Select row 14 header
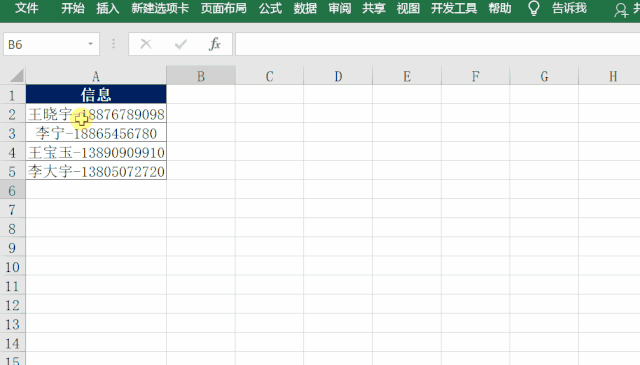The image size is (640, 365). coord(12,343)
